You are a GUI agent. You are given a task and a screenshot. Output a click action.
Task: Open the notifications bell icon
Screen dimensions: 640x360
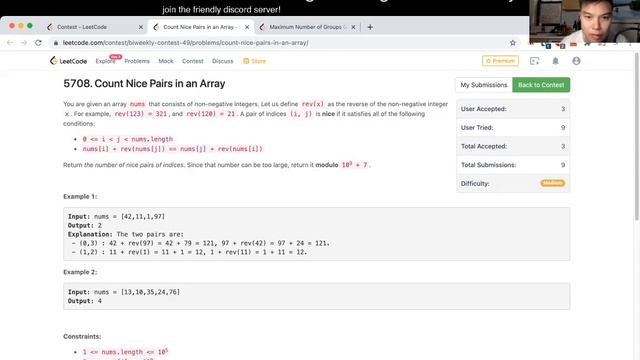click(x=556, y=61)
